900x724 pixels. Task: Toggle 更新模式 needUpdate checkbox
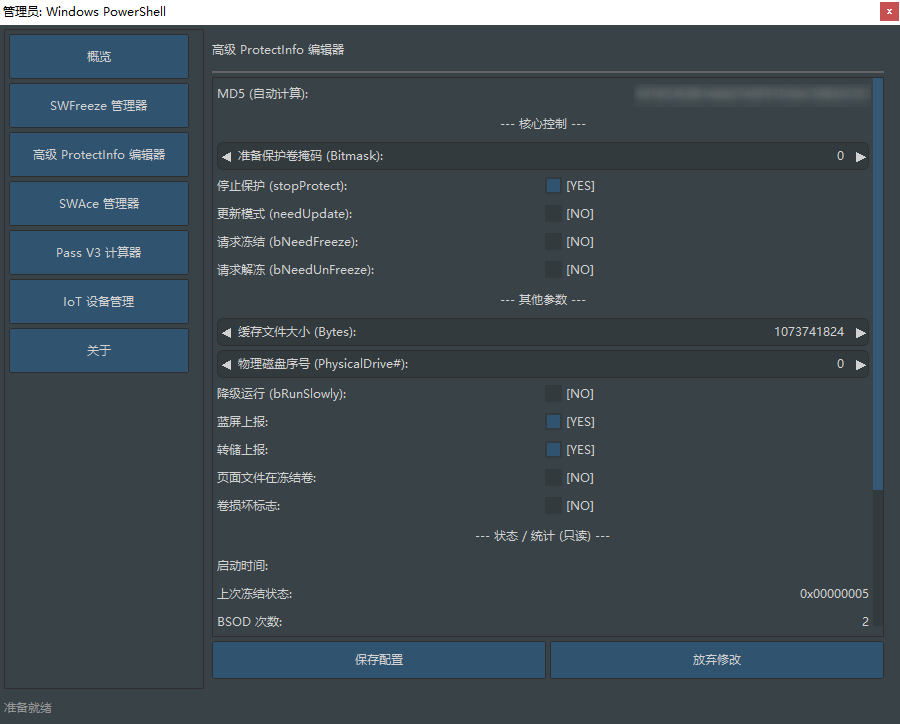[x=553, y=214]
